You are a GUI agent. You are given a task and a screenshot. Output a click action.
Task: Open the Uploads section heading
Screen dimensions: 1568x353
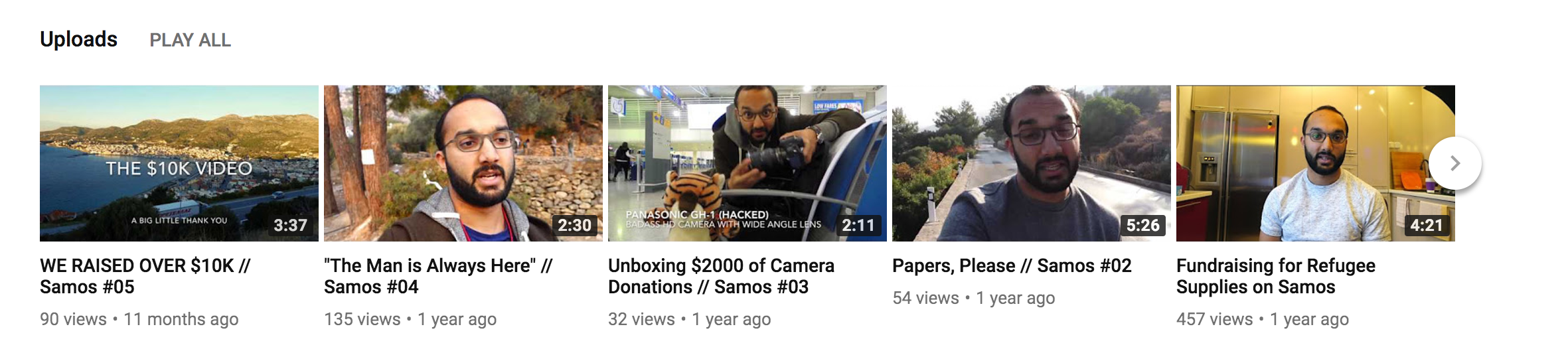tap(78, 39)
